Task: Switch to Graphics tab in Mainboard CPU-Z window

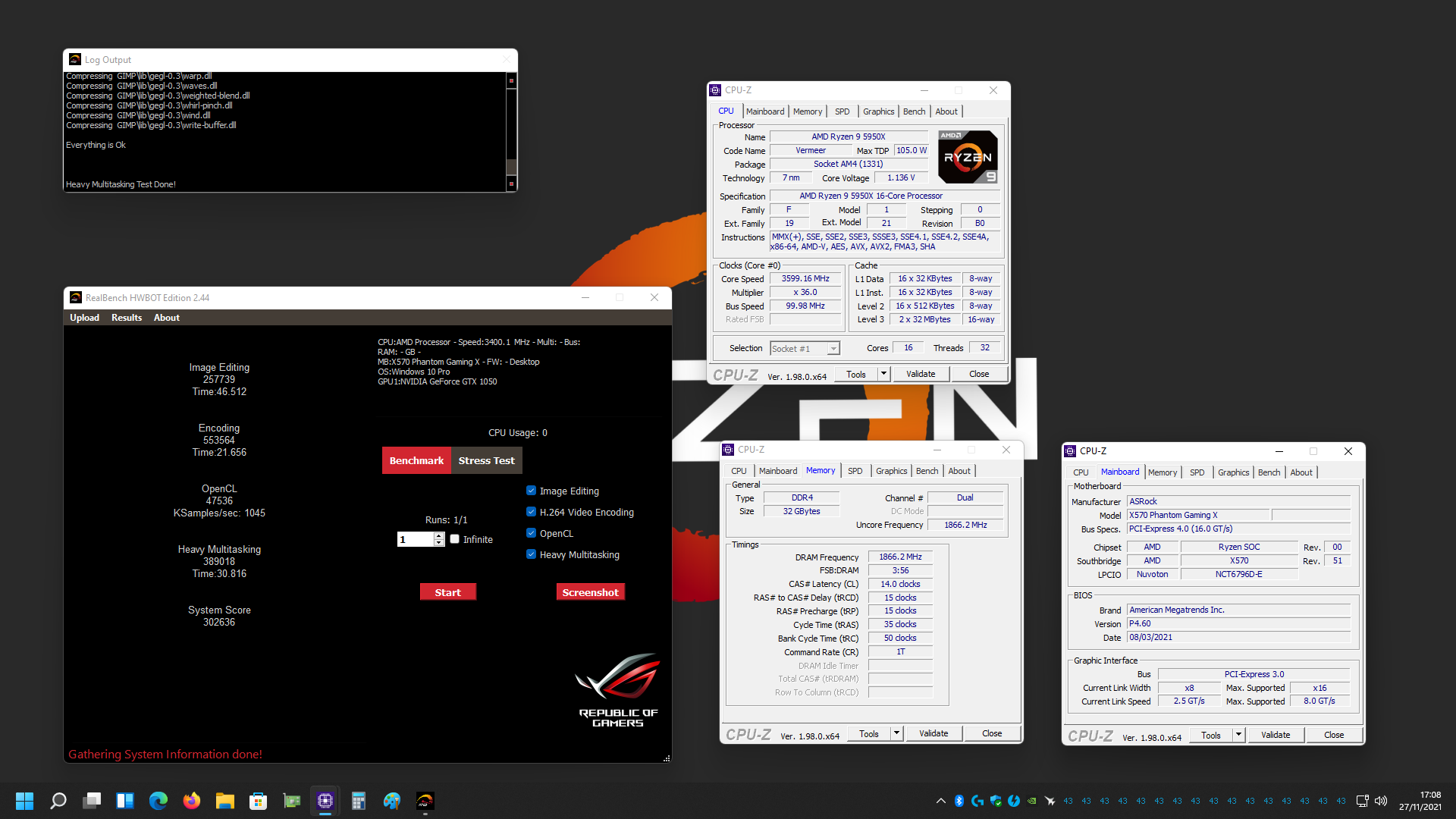Action: point(1234,472)
